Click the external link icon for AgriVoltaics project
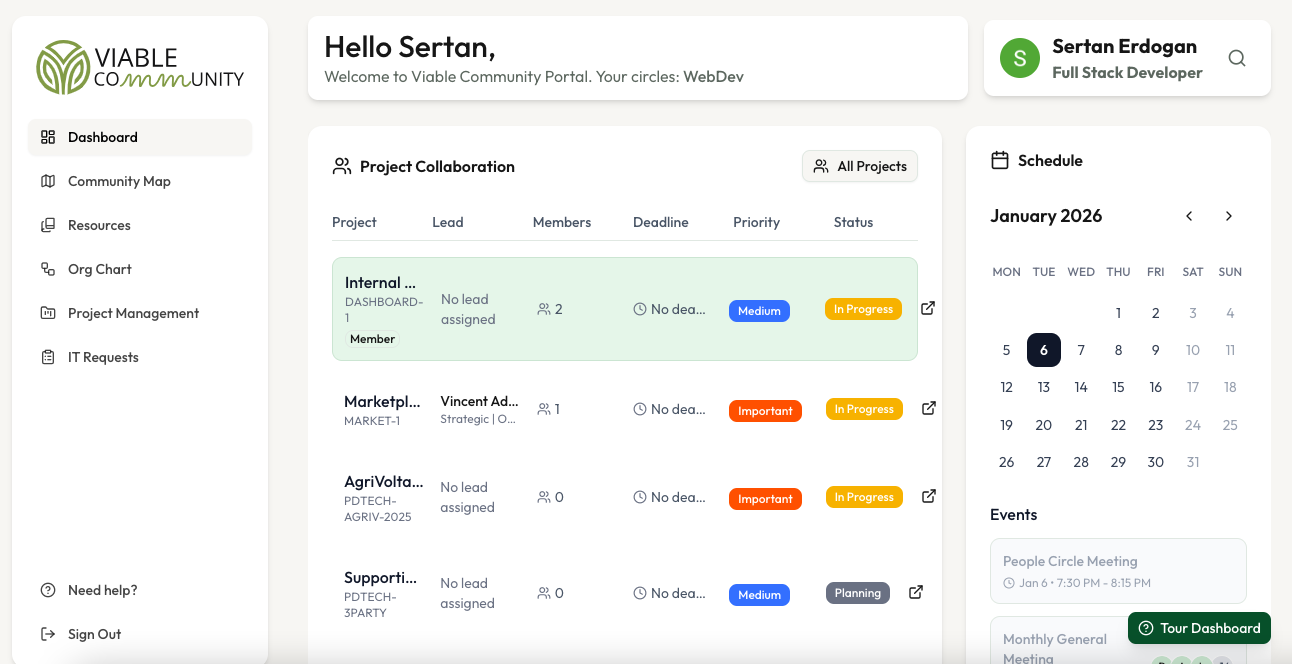 [x=928, y=495]
